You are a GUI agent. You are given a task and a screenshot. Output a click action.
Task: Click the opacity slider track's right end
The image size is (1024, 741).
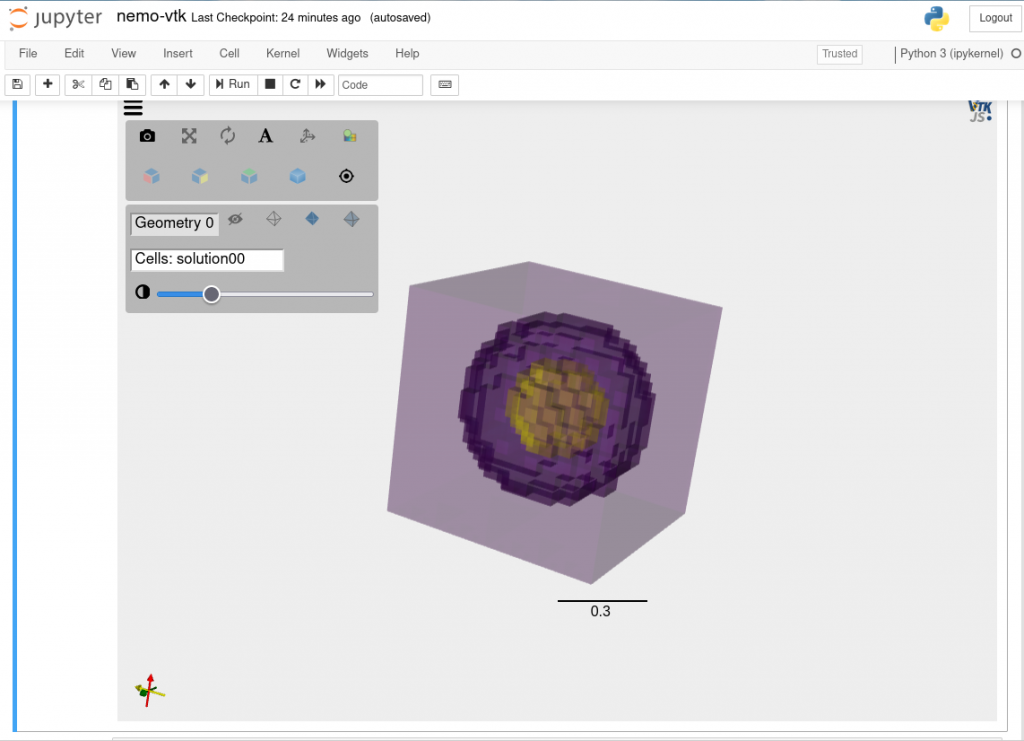(x=370, y=294)
